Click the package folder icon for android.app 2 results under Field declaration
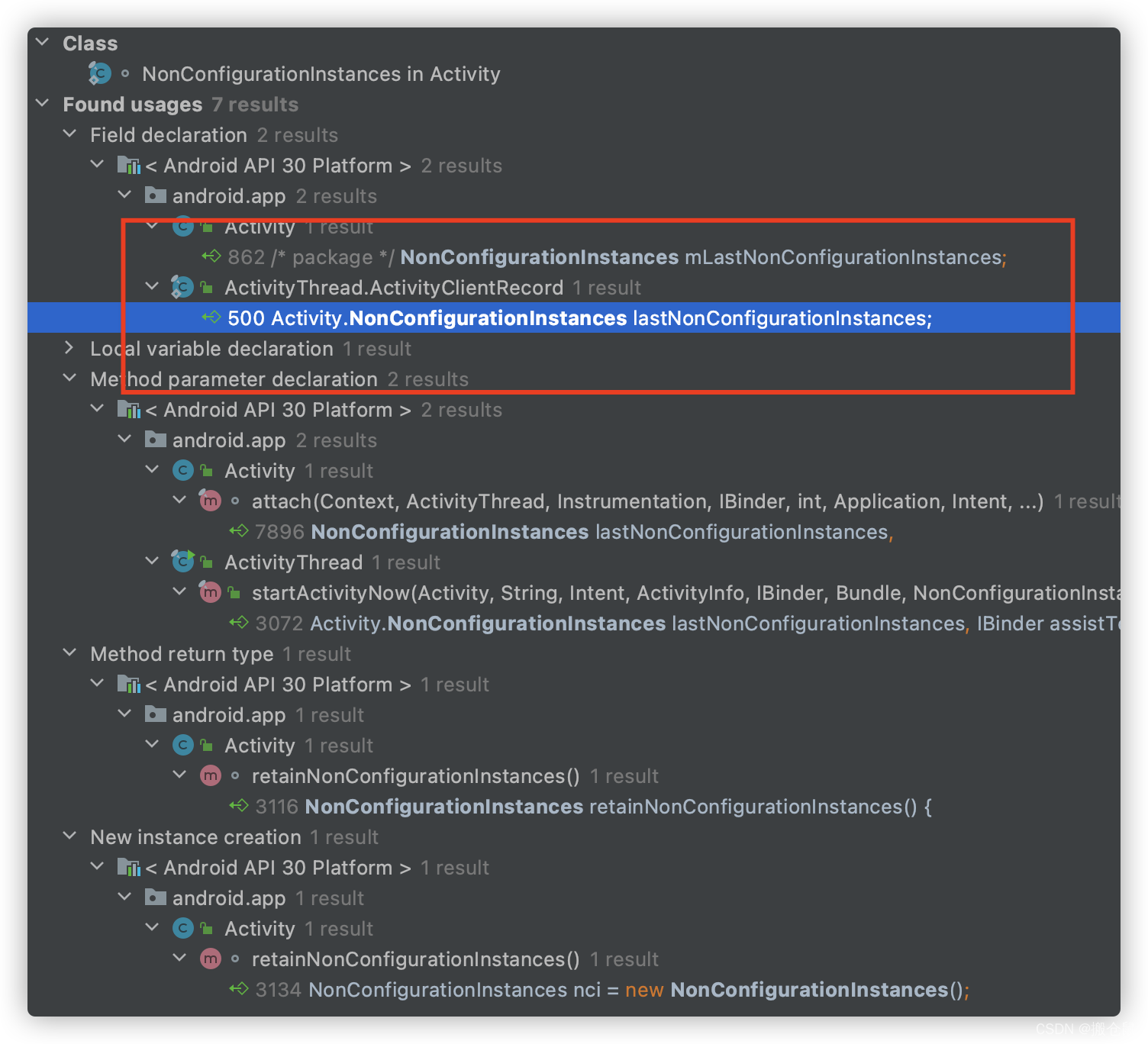 click(156, 195)
